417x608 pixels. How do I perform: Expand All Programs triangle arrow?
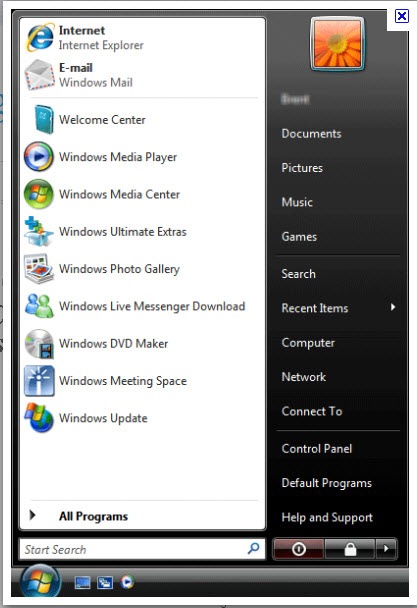click(x=33, y=516)
